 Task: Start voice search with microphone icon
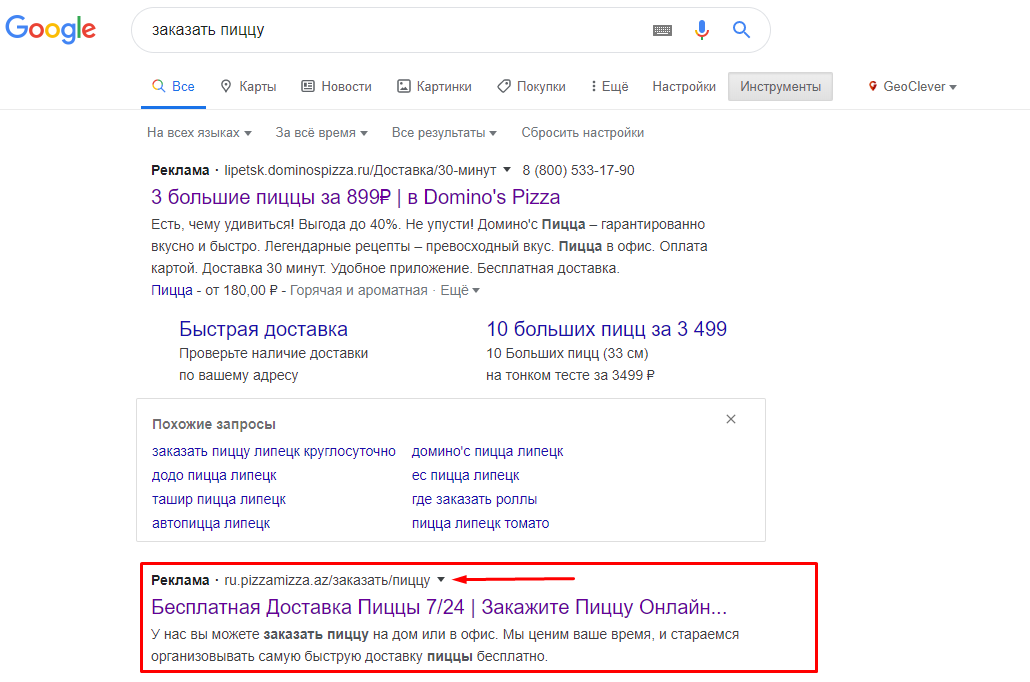[702, 30]
